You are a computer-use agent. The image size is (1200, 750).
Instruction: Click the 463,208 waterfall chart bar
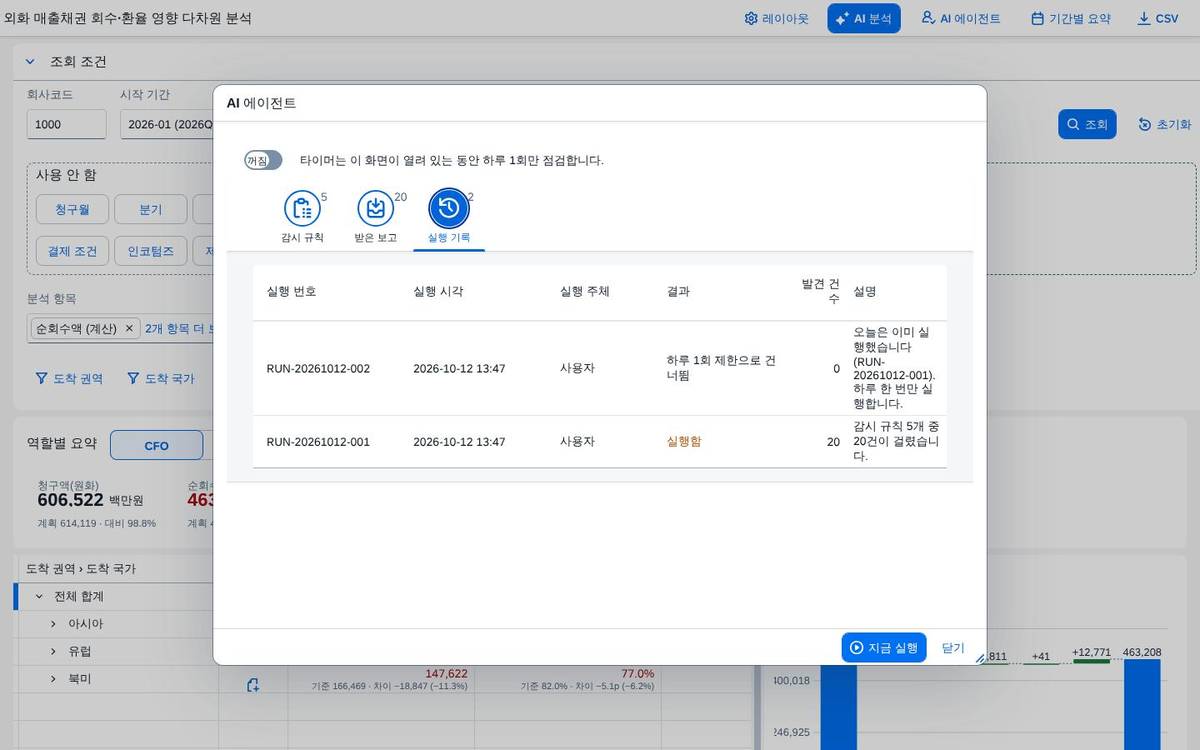pos(1142,704)
